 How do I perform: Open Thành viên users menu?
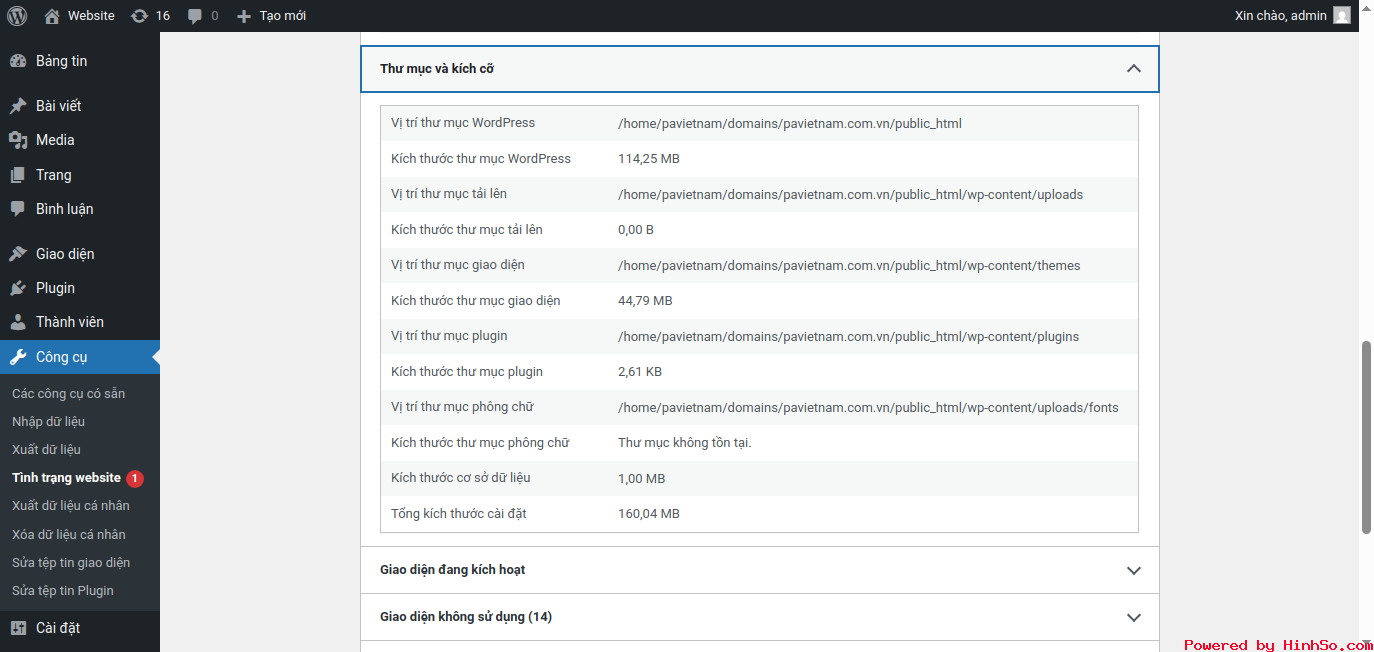69,322
